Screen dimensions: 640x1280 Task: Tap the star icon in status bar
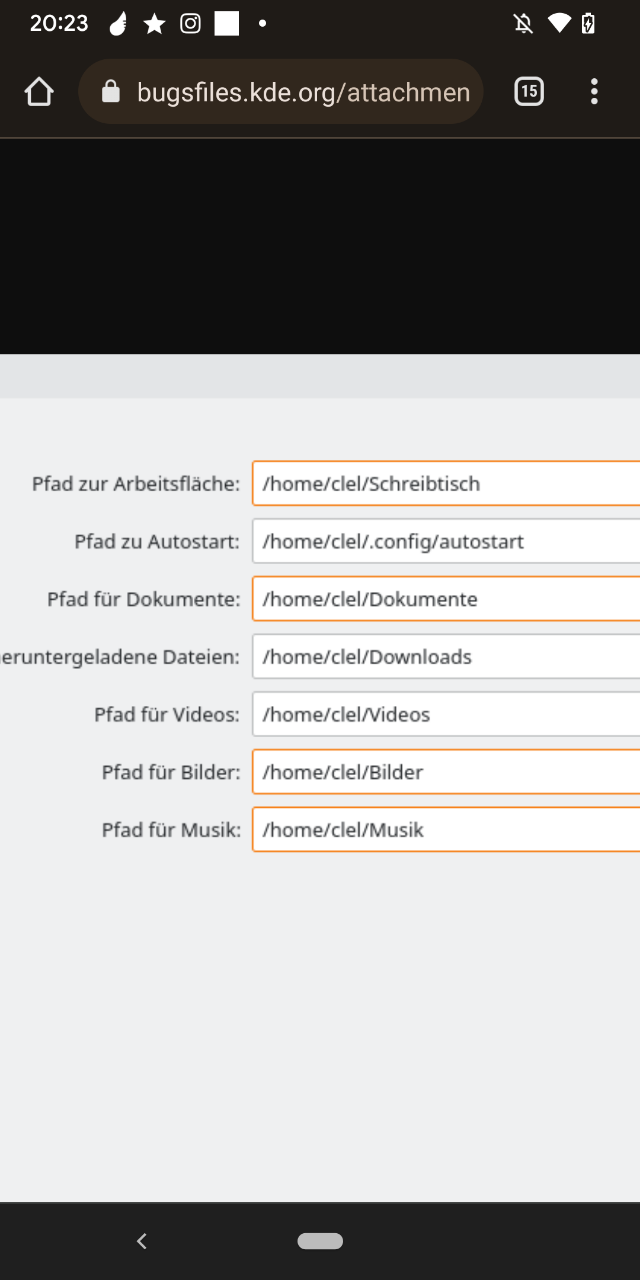pyautogui.click(x=154, y=24)
